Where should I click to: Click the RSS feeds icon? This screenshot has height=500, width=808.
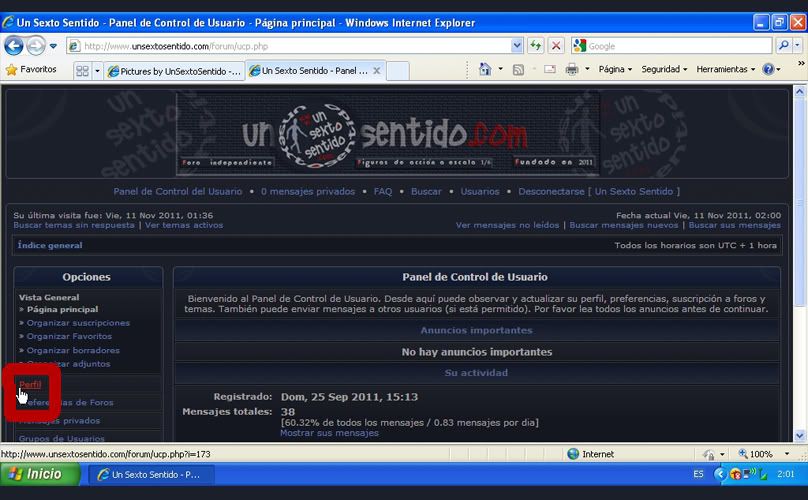518,70
